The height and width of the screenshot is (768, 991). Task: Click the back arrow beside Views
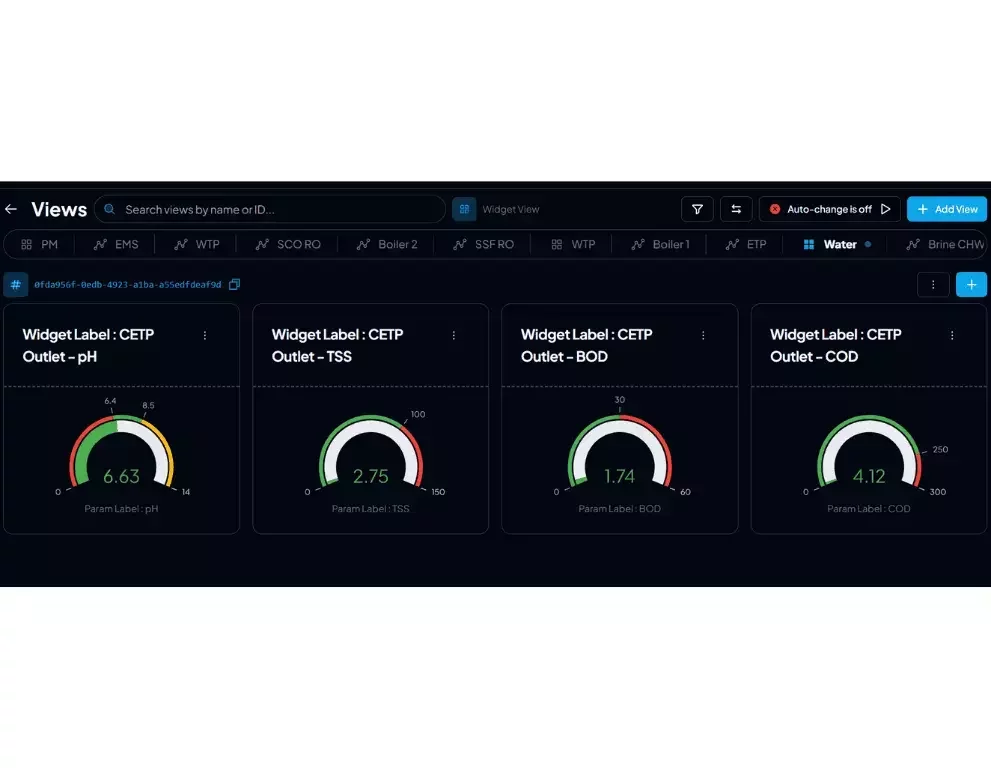point(11,209)
